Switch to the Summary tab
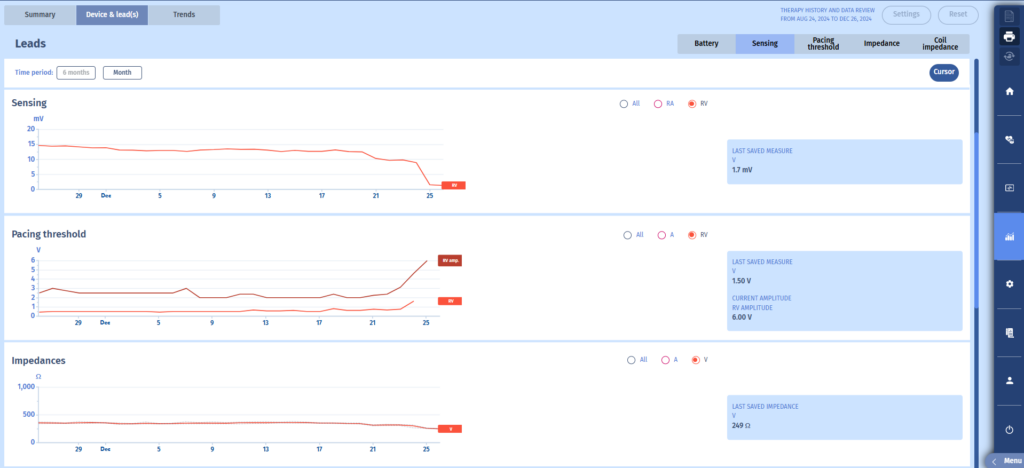1024x468 pixels. tap(40, 15)
